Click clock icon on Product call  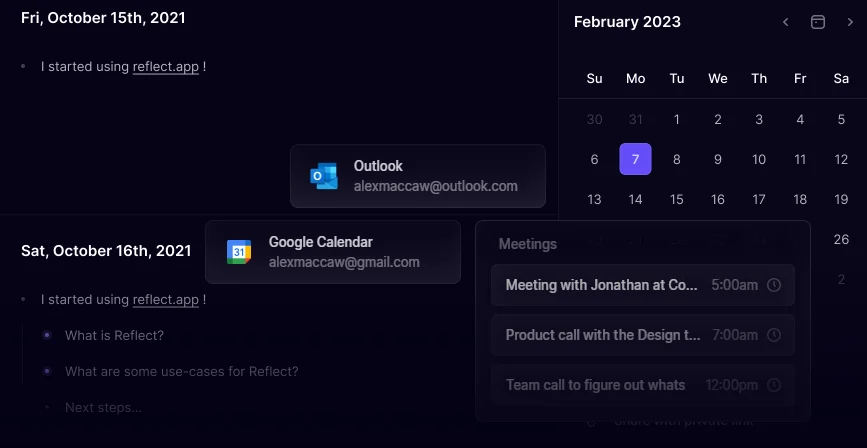point(773,335)
